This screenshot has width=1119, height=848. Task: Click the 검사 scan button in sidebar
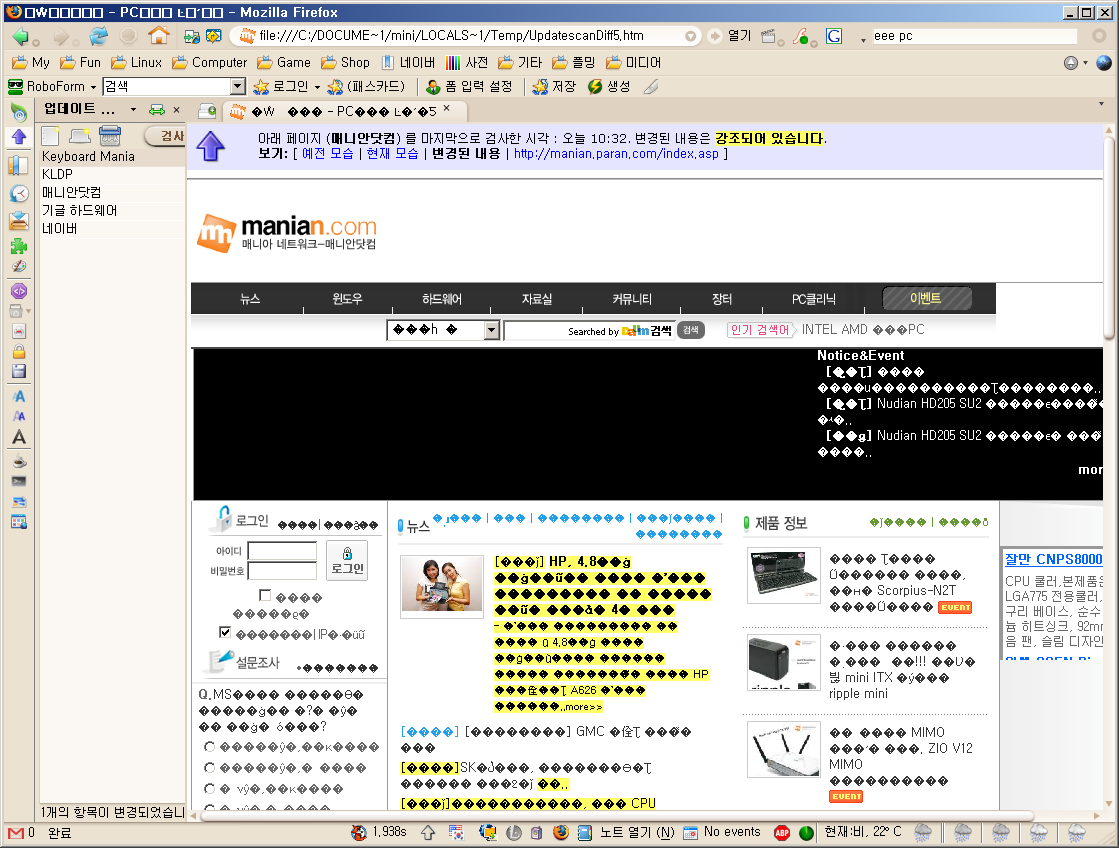click(x=167, y=136)
